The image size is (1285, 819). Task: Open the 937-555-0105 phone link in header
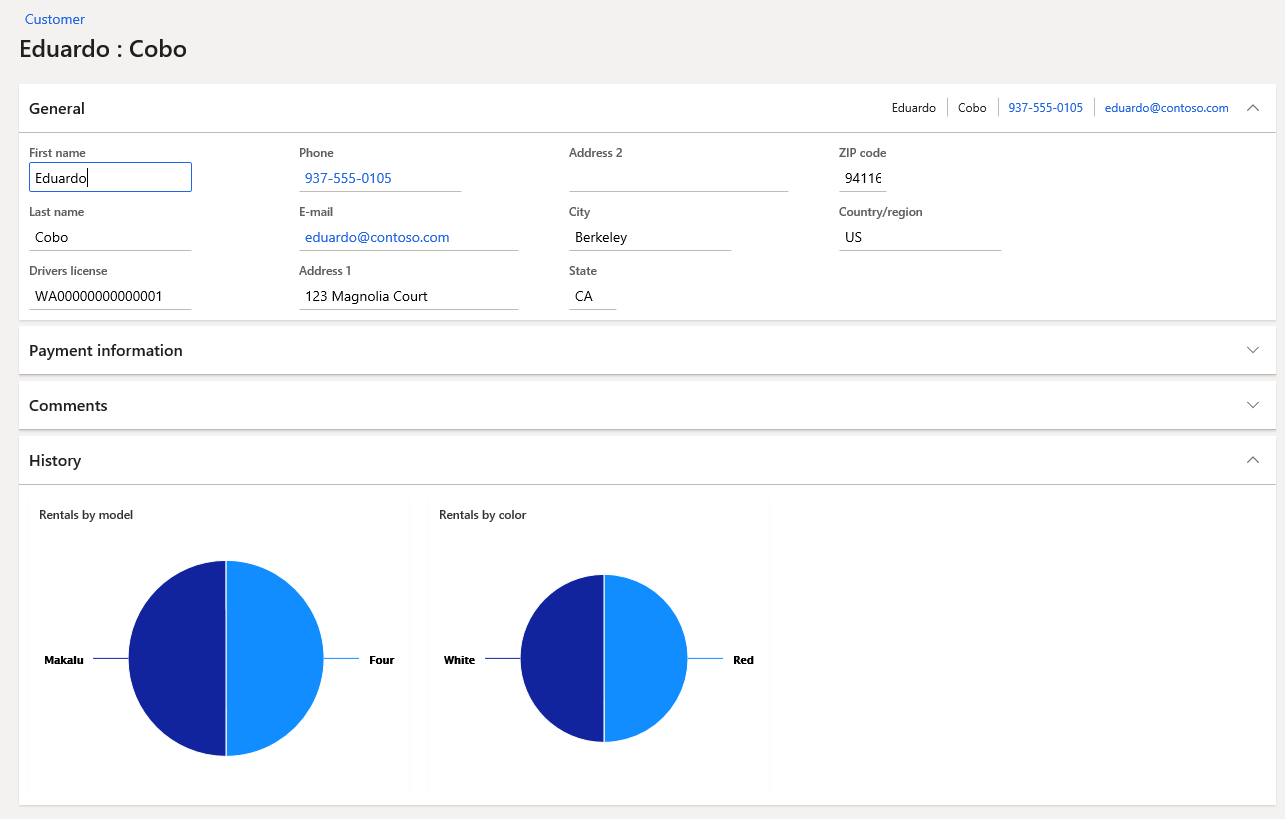[x=1045, y=107]
